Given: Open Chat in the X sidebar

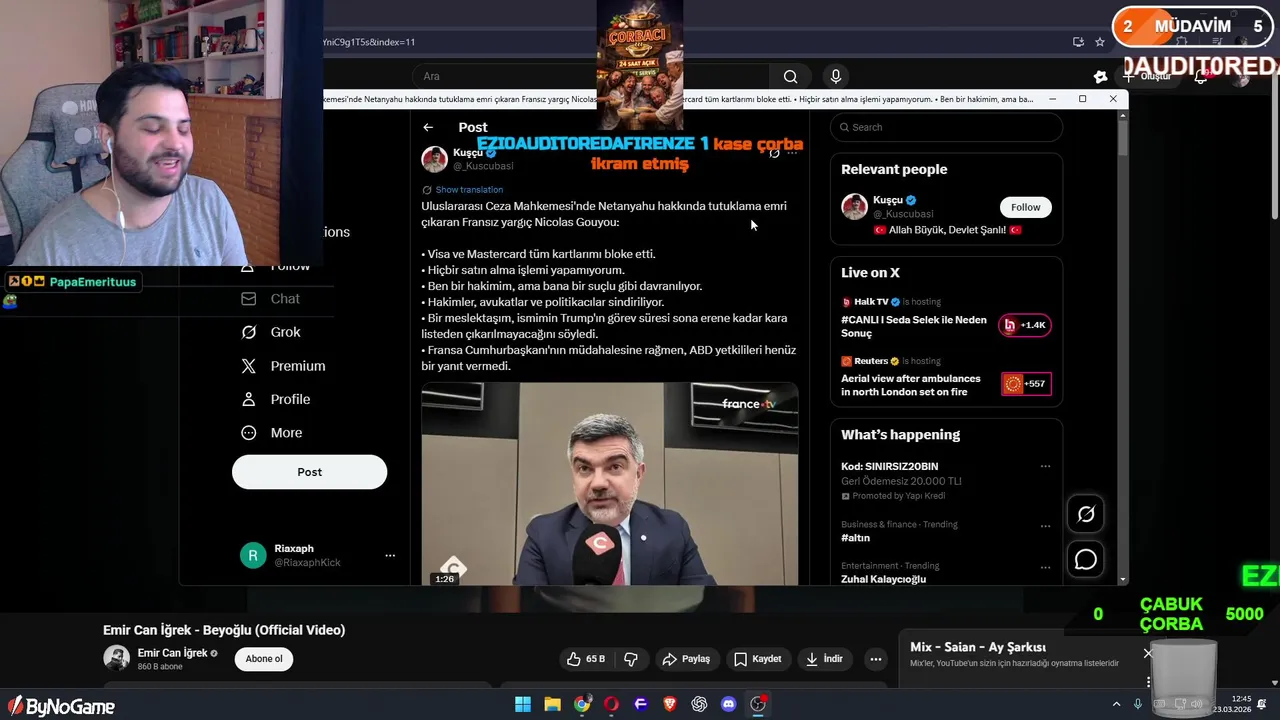Looking at the screenshot, I should point(271,299).
